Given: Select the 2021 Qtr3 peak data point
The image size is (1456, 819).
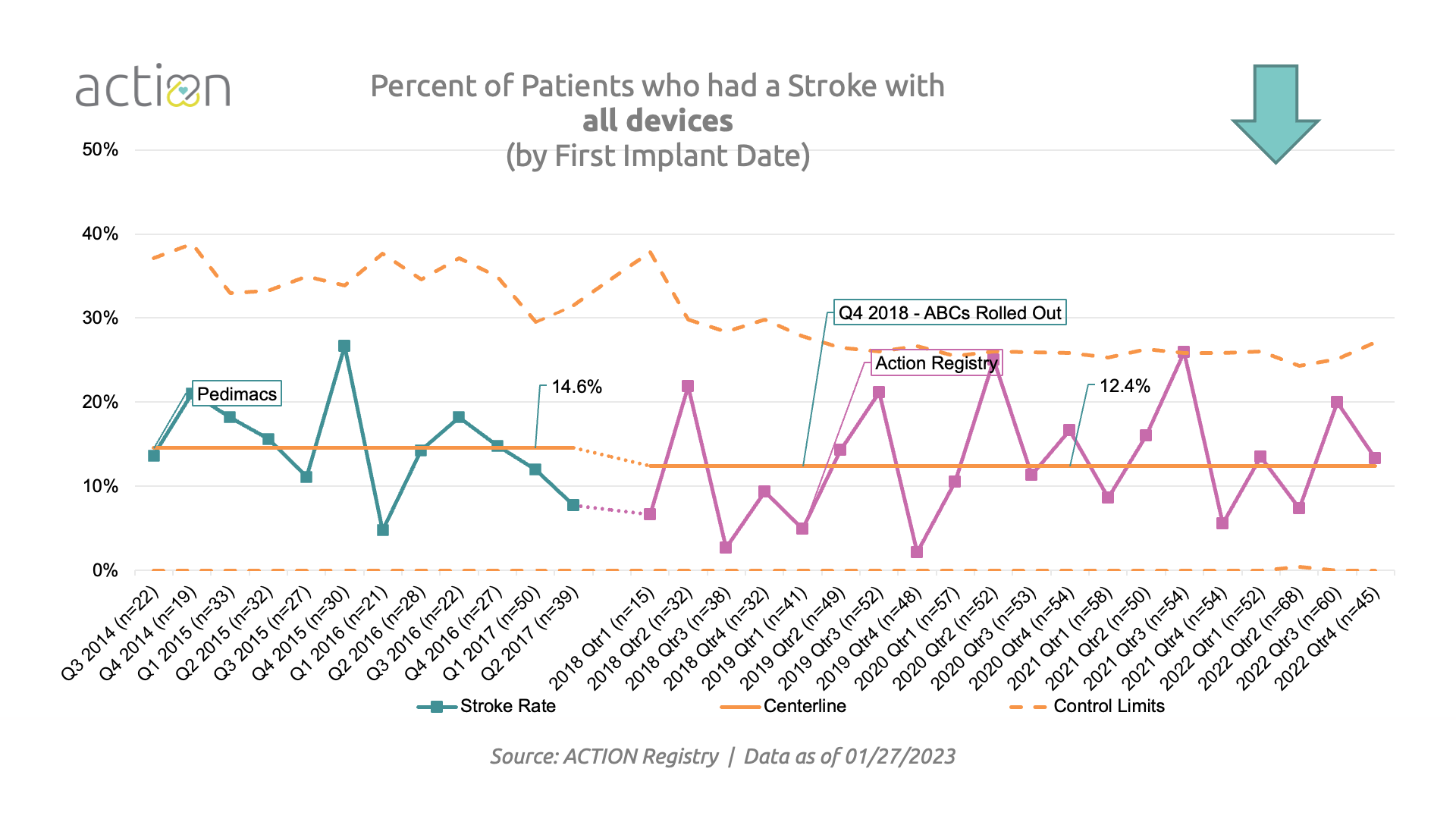Looking at the screenshot, I should click(x=1184, y=353).
